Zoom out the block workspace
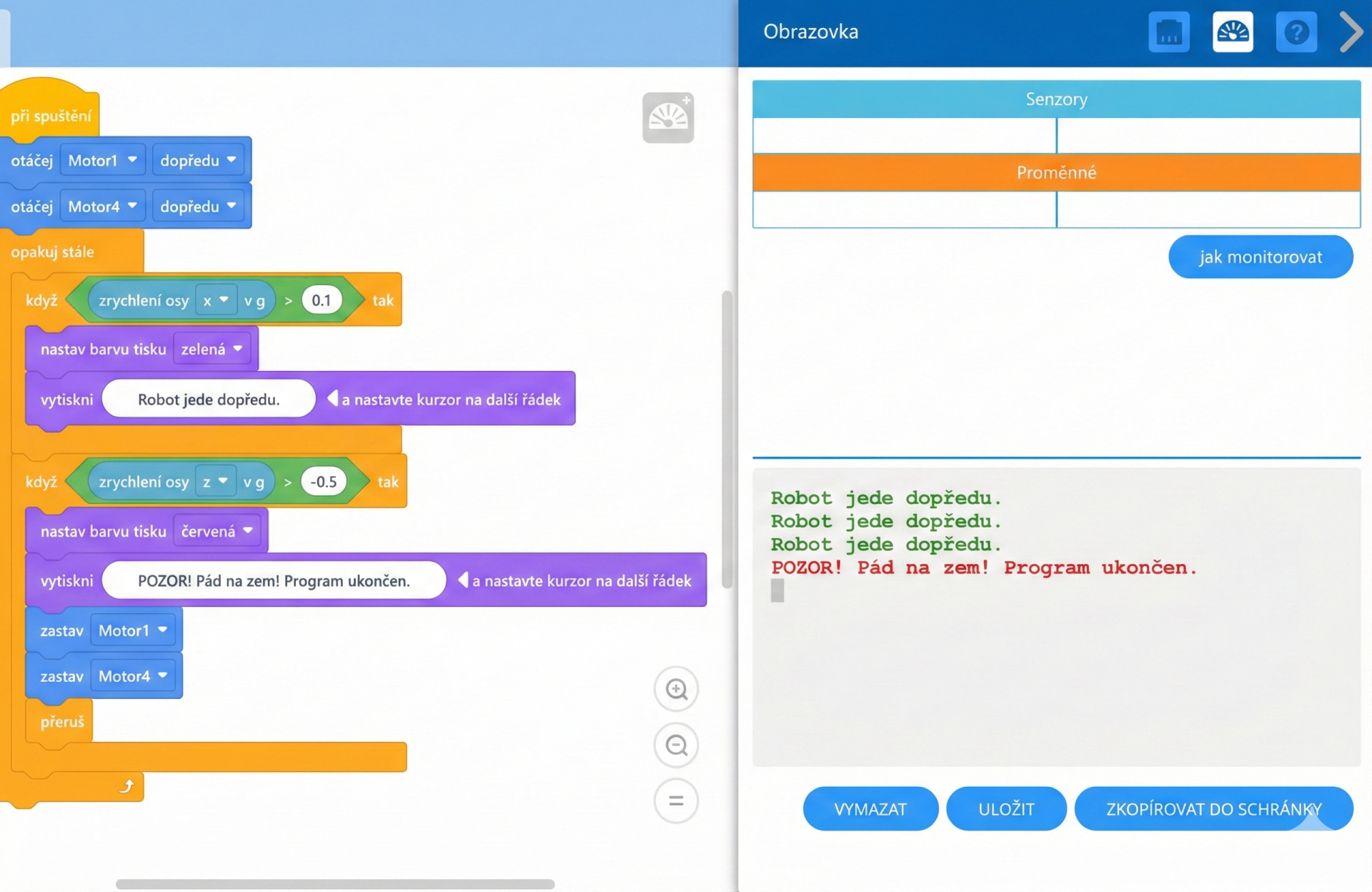 (676, 745)
